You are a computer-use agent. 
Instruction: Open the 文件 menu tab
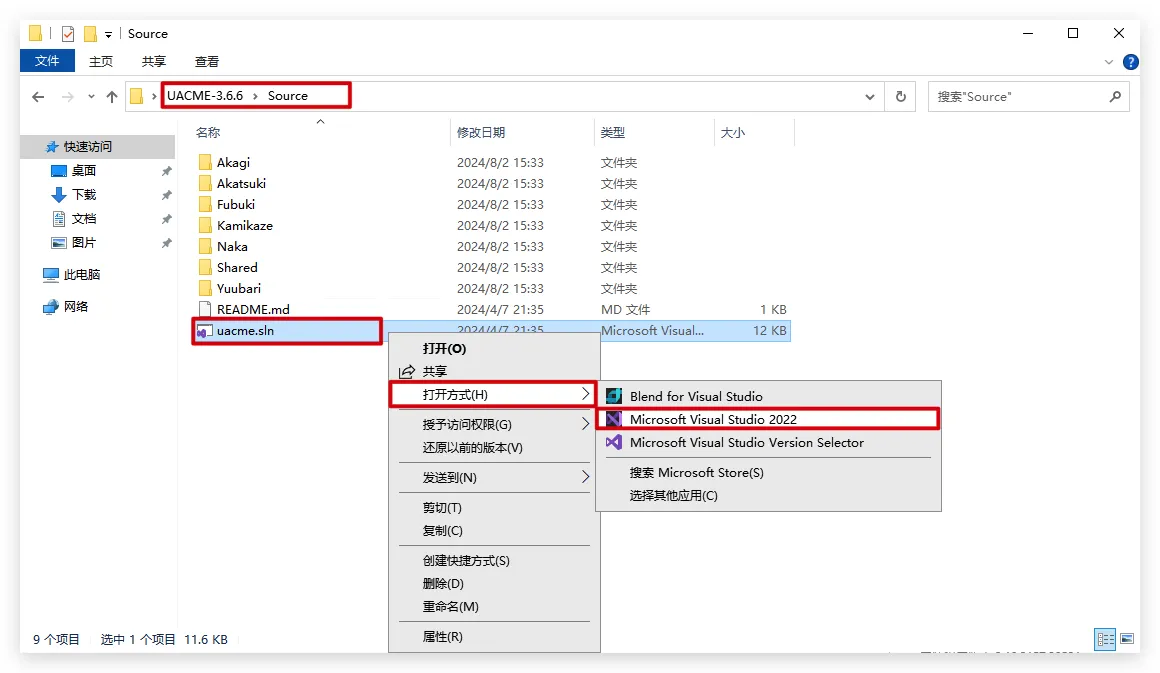coord(47,61)
